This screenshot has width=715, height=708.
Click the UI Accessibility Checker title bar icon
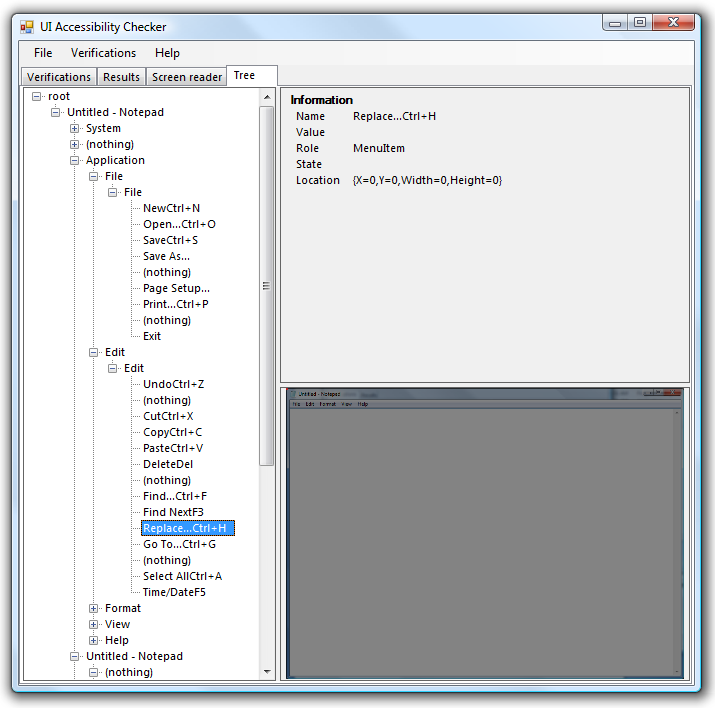click(x=27, y=27)
